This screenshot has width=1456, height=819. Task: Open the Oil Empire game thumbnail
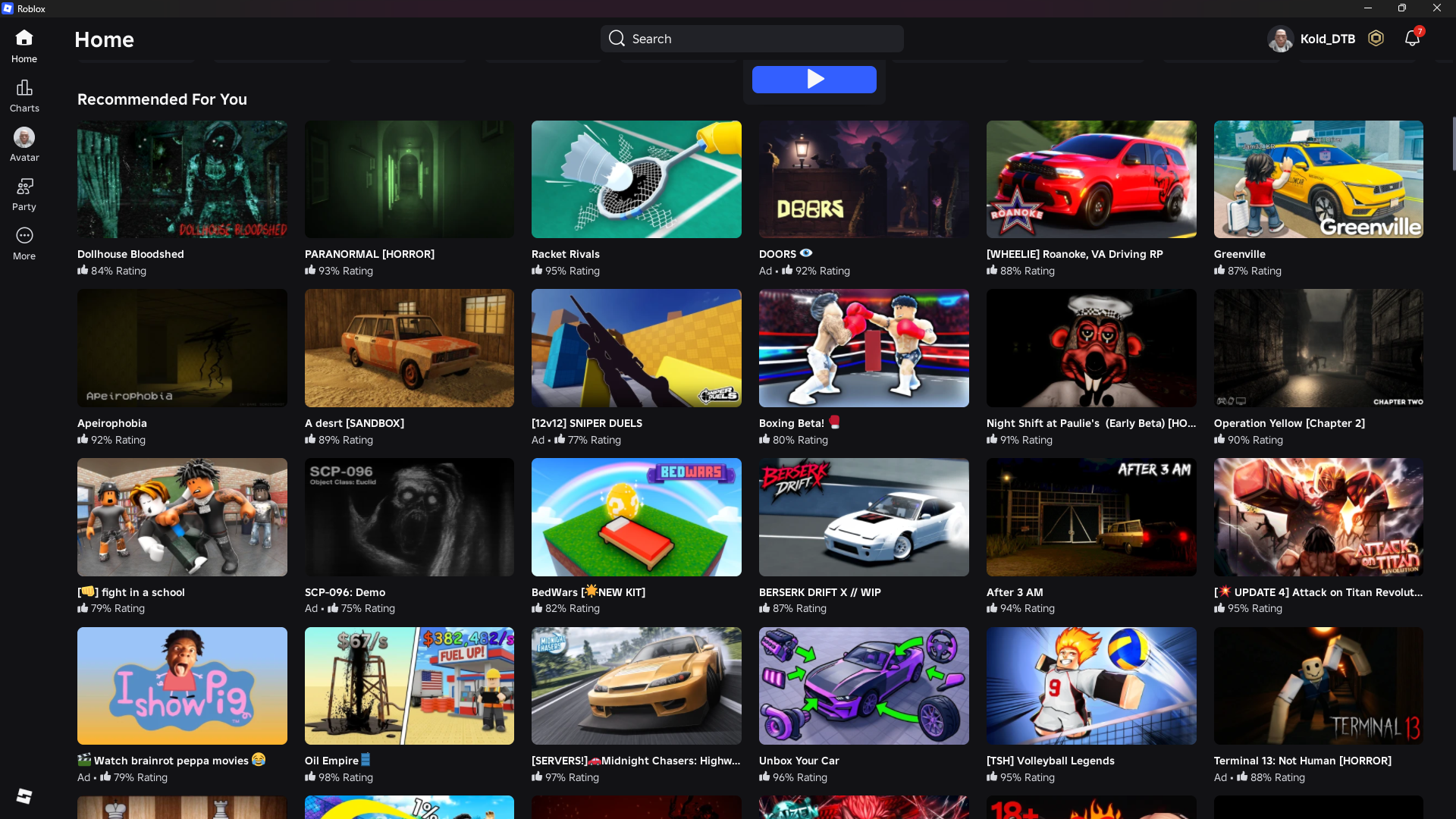click(x=409, y=686)
